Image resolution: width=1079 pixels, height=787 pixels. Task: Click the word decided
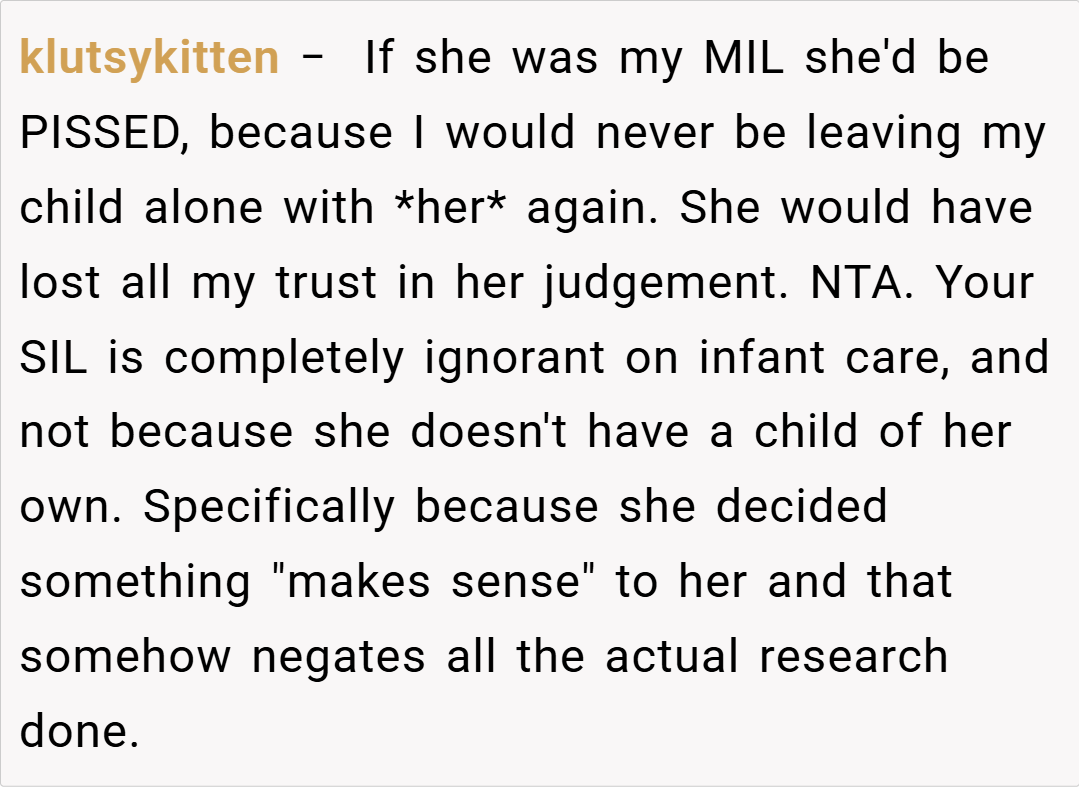pos(801,506)
